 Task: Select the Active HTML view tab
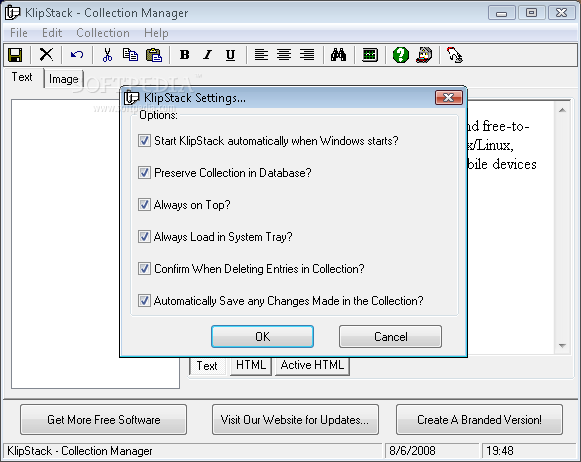[312, 365]
